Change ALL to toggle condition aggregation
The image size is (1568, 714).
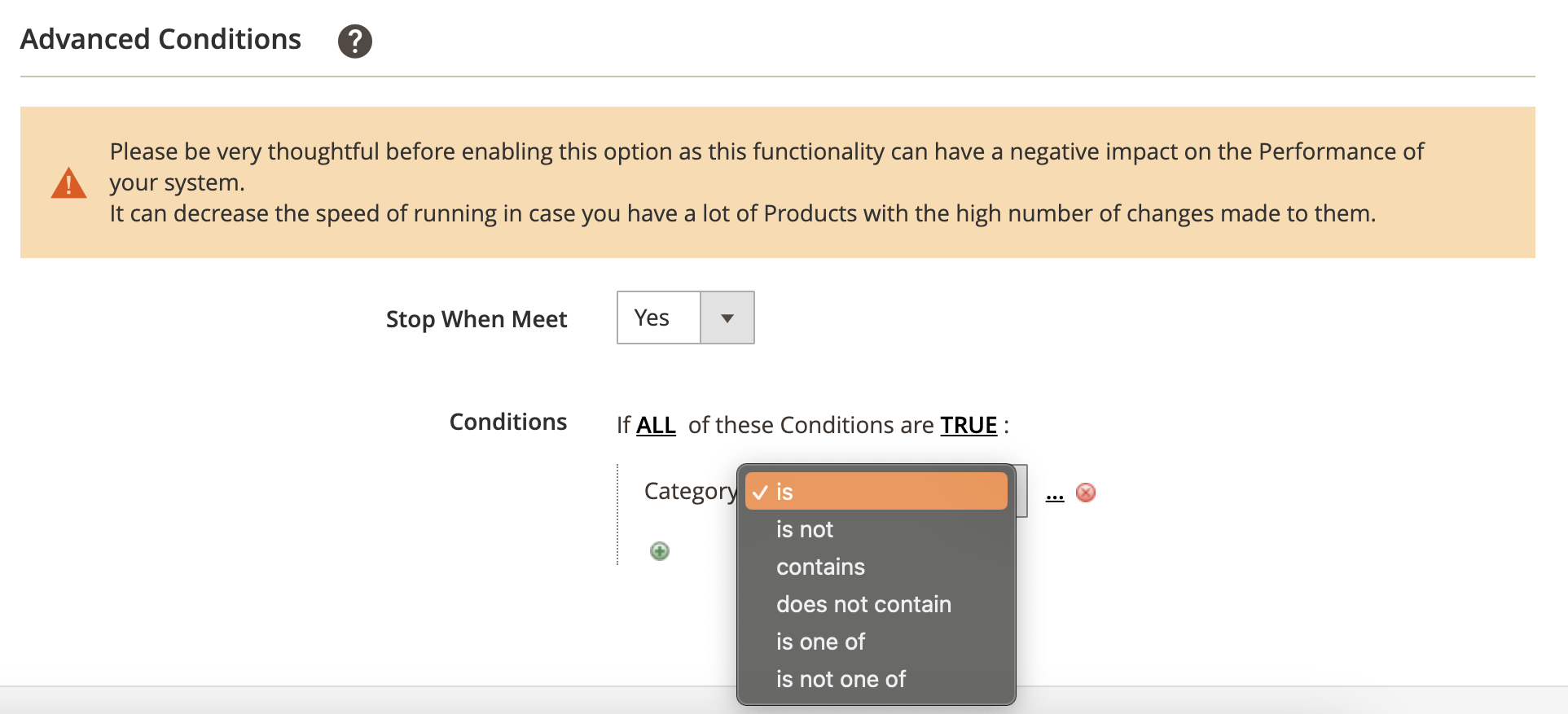(655, 424)
